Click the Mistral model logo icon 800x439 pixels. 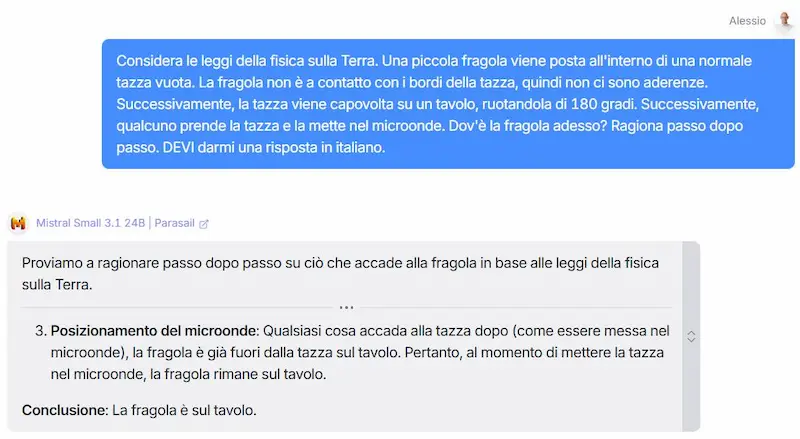[x=19, y=223]
